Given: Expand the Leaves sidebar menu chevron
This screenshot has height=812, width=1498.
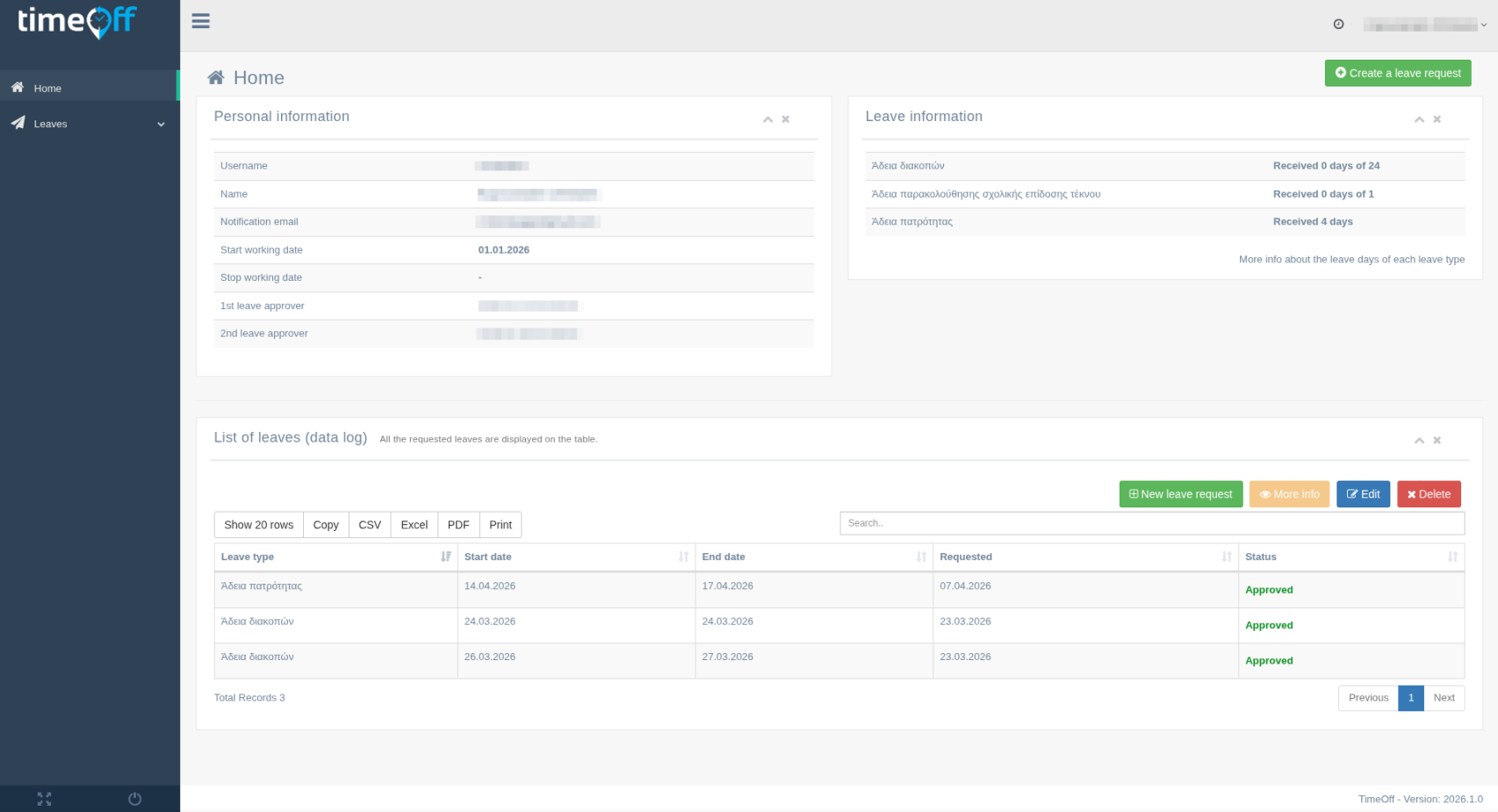Looking at the screenshot, I should click(x=160, y=124).
